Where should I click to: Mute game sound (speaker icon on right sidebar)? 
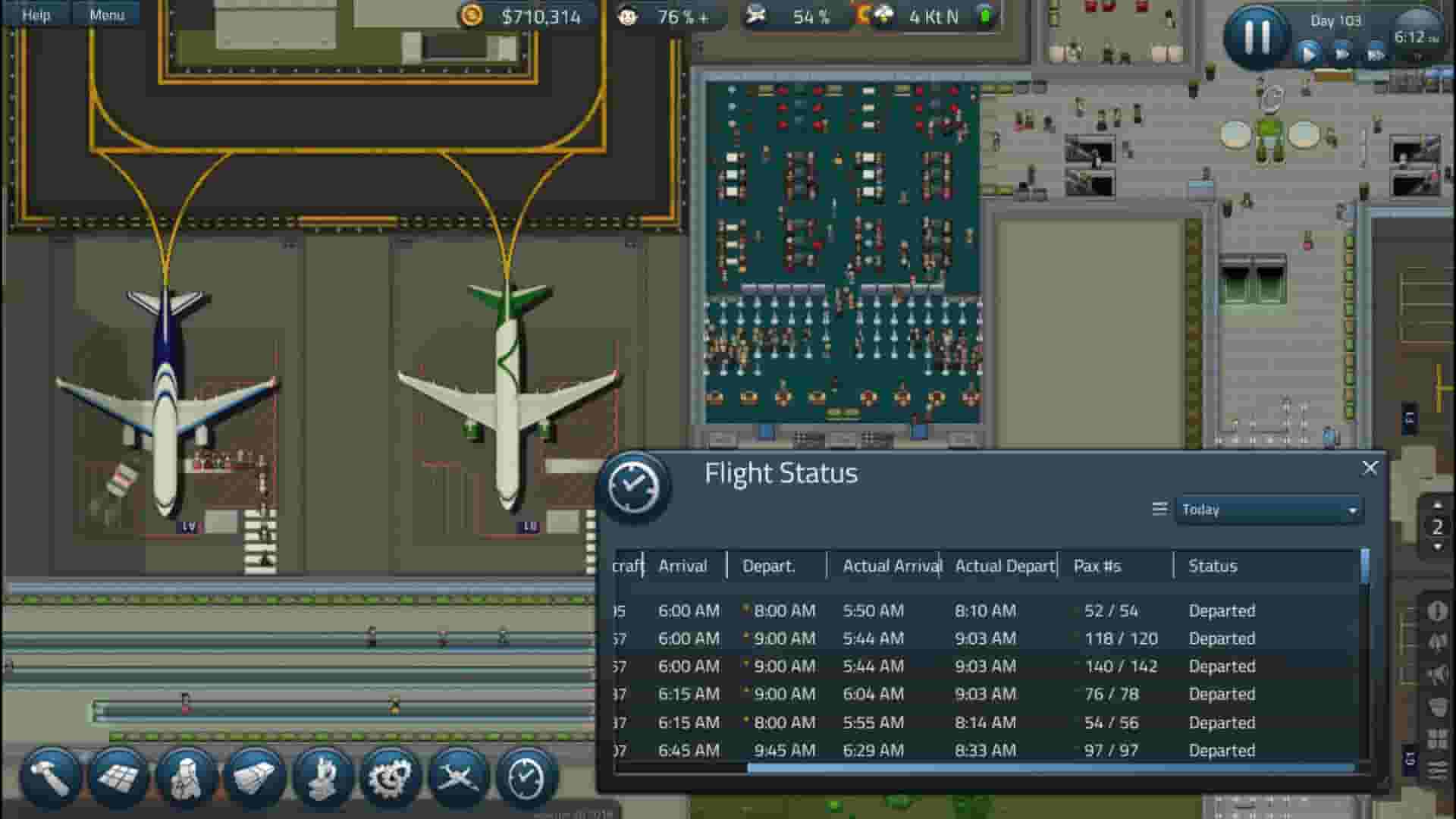click(x=1437, y=639)
